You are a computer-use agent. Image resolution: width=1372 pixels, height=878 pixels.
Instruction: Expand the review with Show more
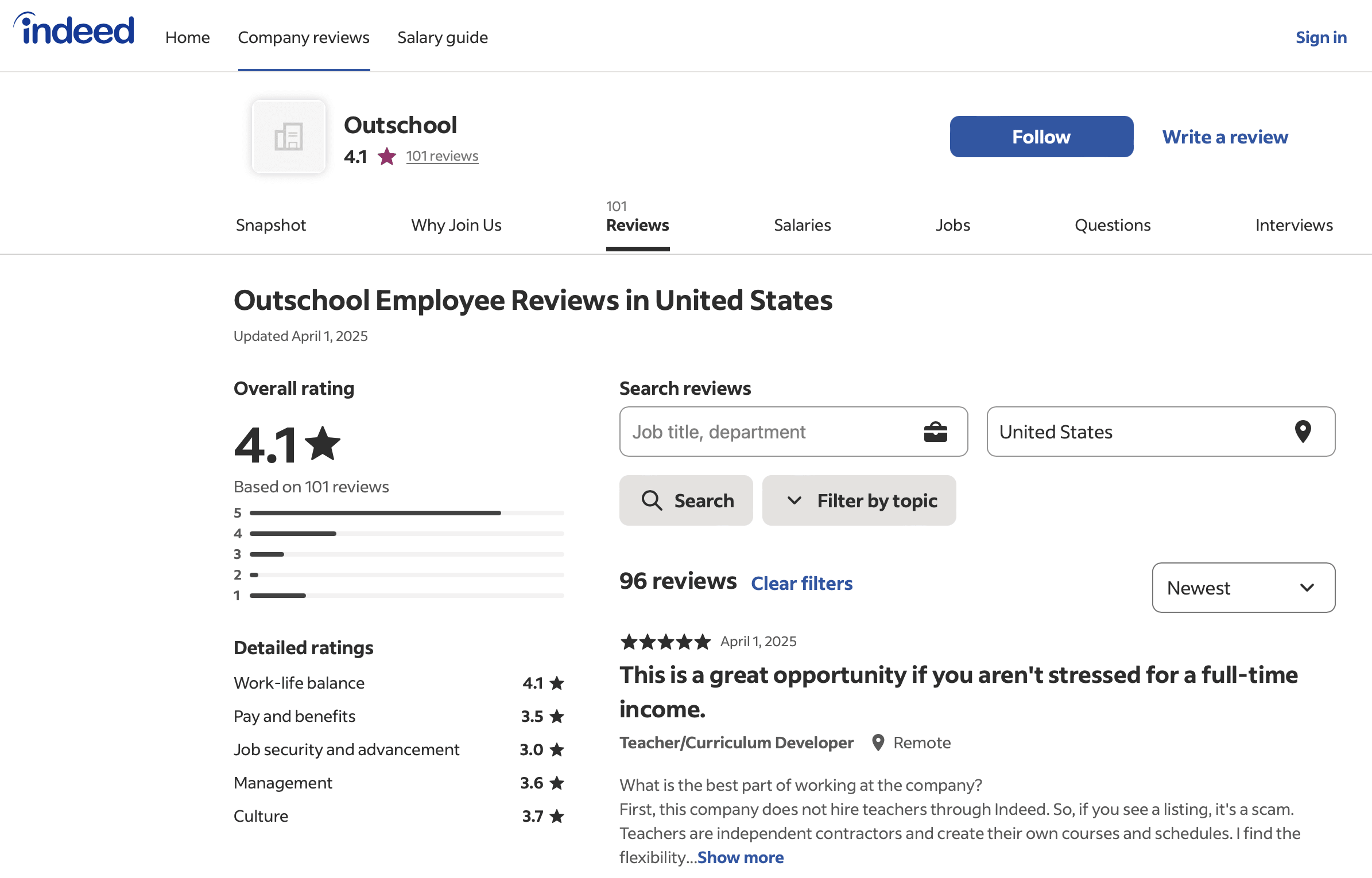point(740,857)
